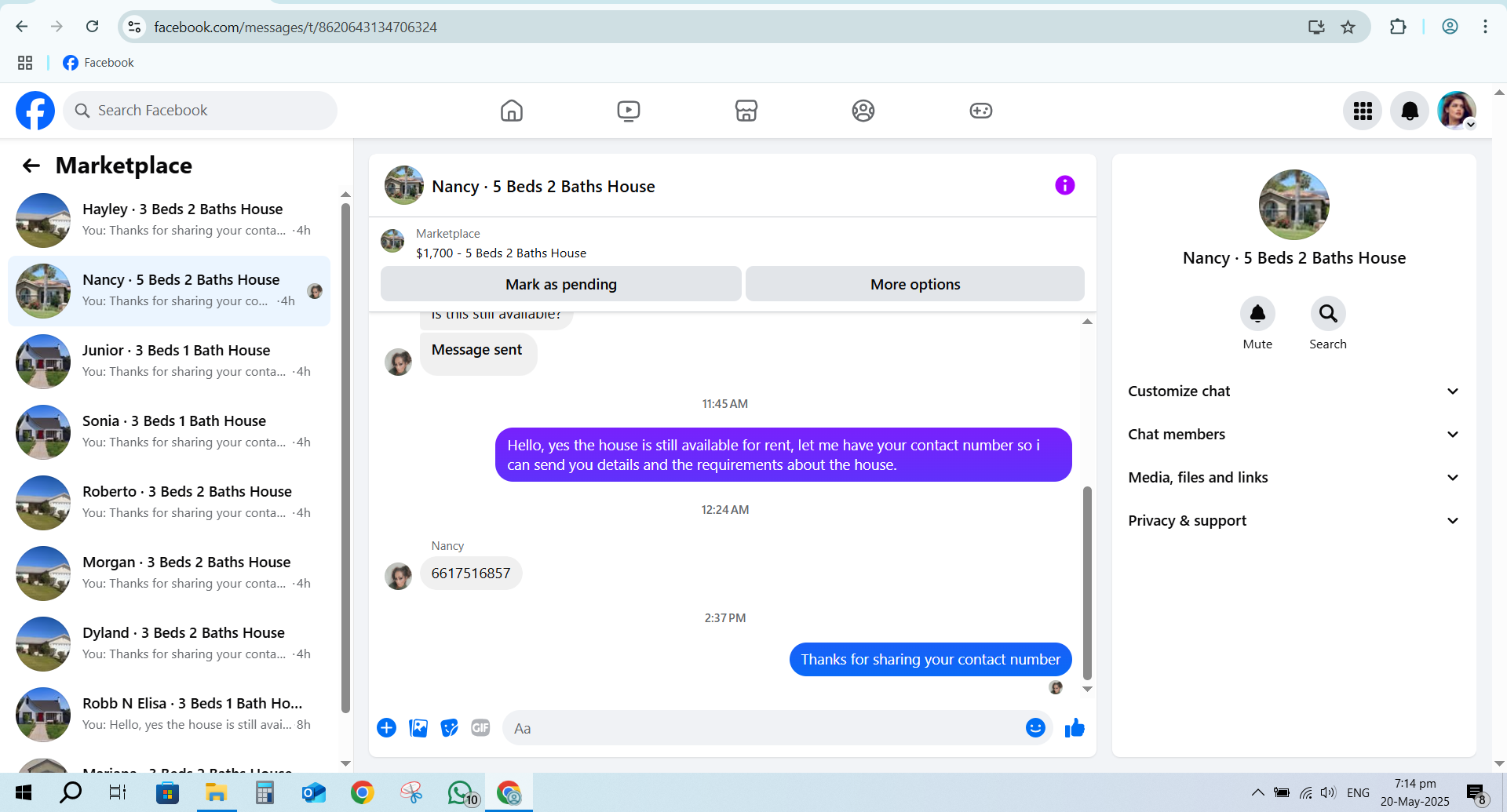Open Morgan 3 Beds 2 Baths chat
Viewport: 1507px width, 812px height.
[x=169, y=573]
